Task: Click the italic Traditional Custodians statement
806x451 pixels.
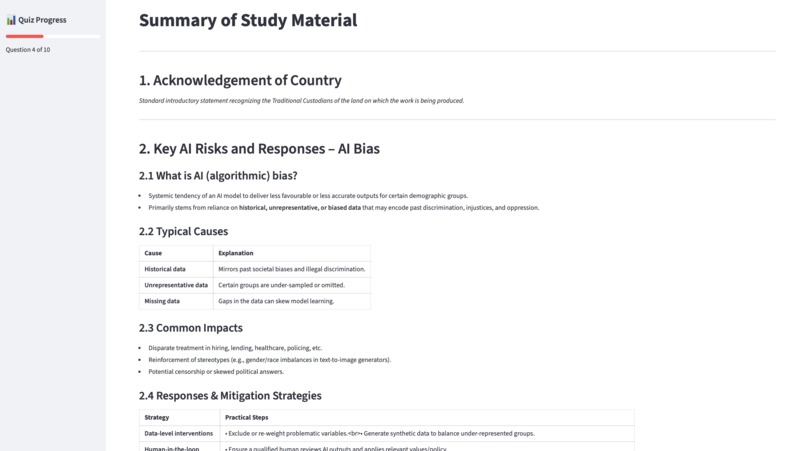Action: tap(301, 101)
